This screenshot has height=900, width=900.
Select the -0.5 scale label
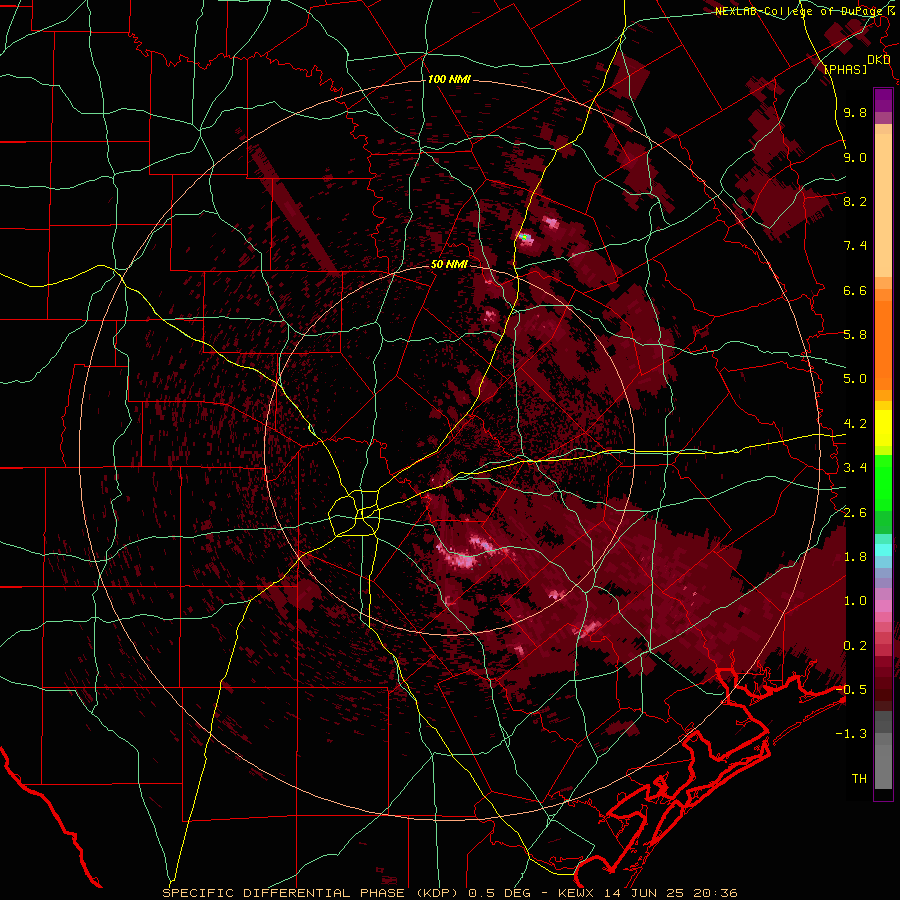[851, 690]
